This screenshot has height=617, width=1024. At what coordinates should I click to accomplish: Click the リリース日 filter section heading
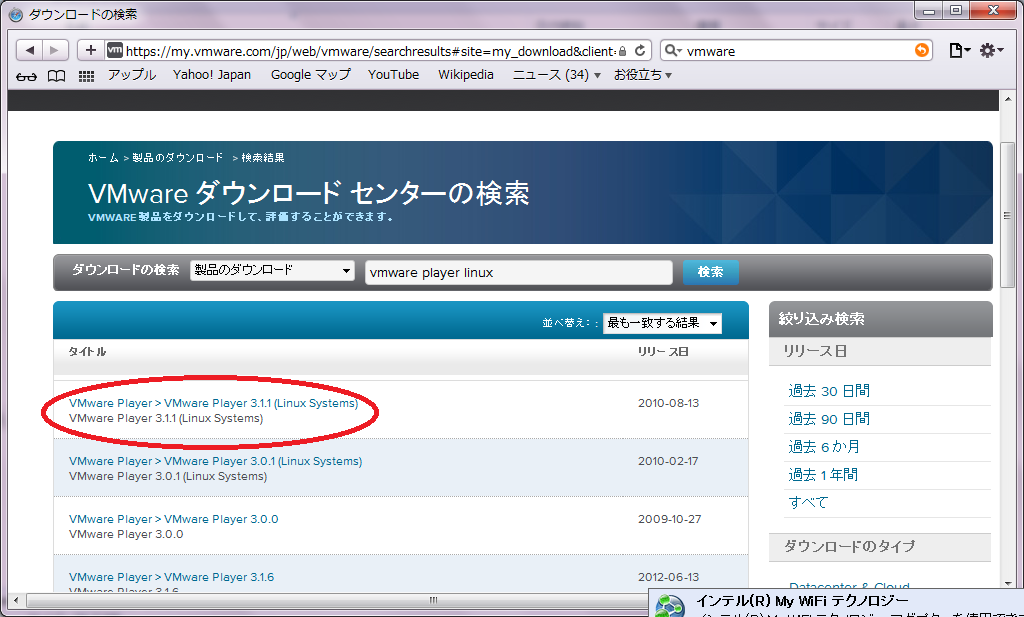(815, 352)
